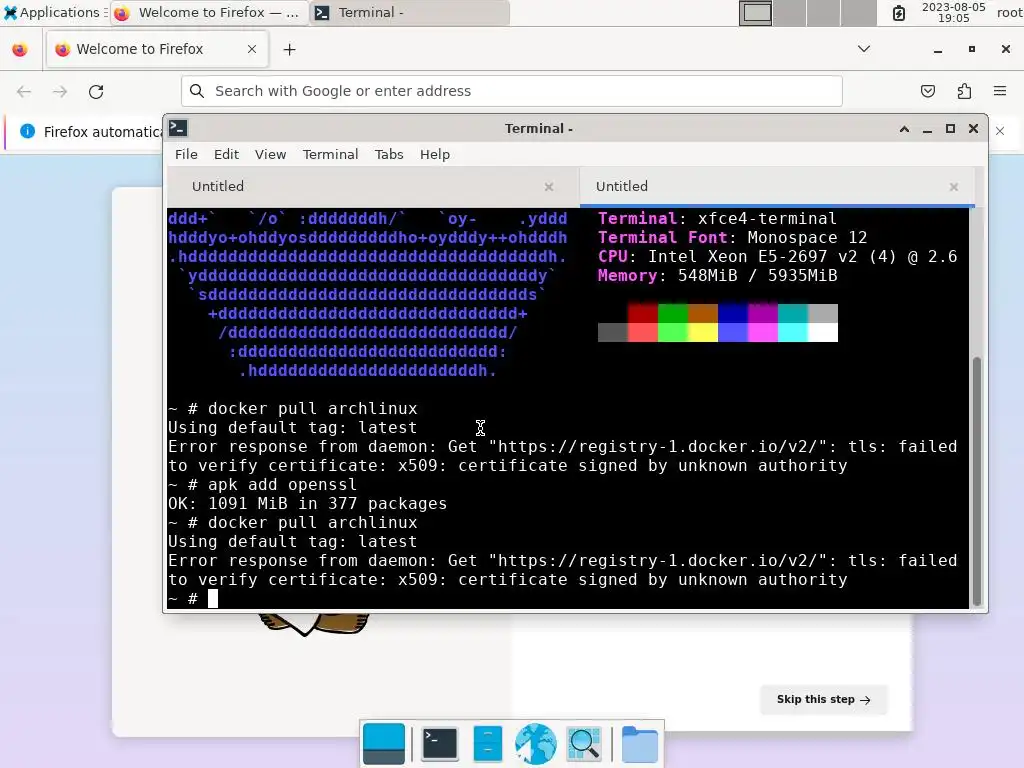Click the terminal window menu icon

pos(178,128)
